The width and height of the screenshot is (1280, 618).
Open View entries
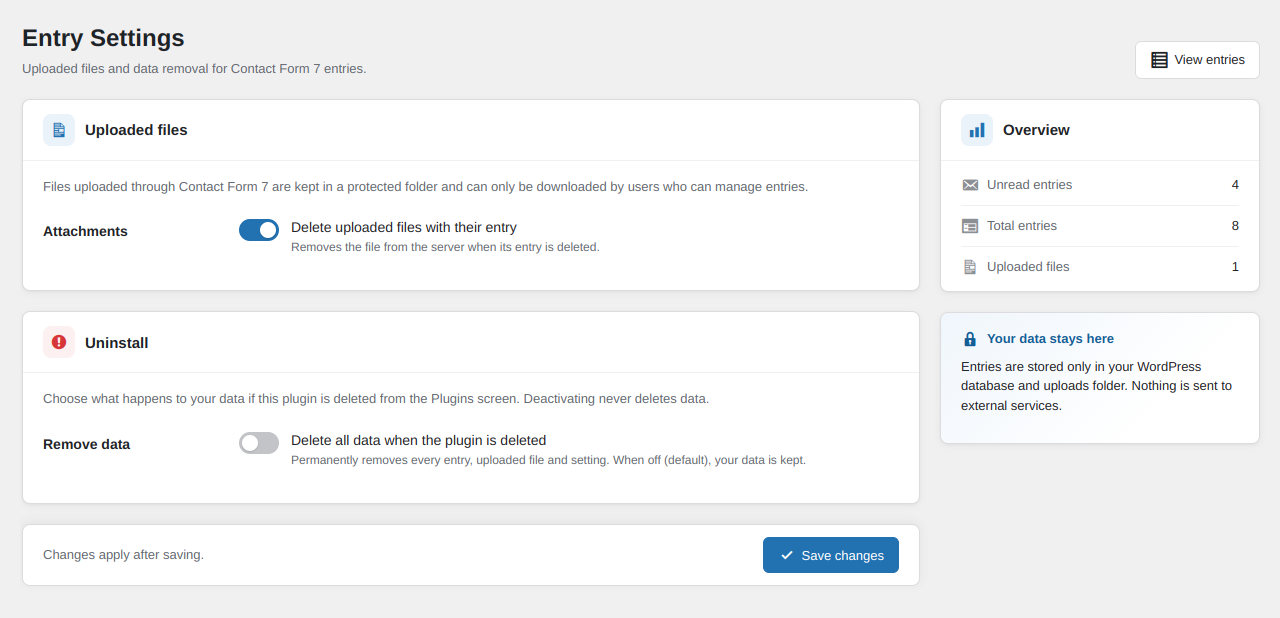pos(1197,60)
